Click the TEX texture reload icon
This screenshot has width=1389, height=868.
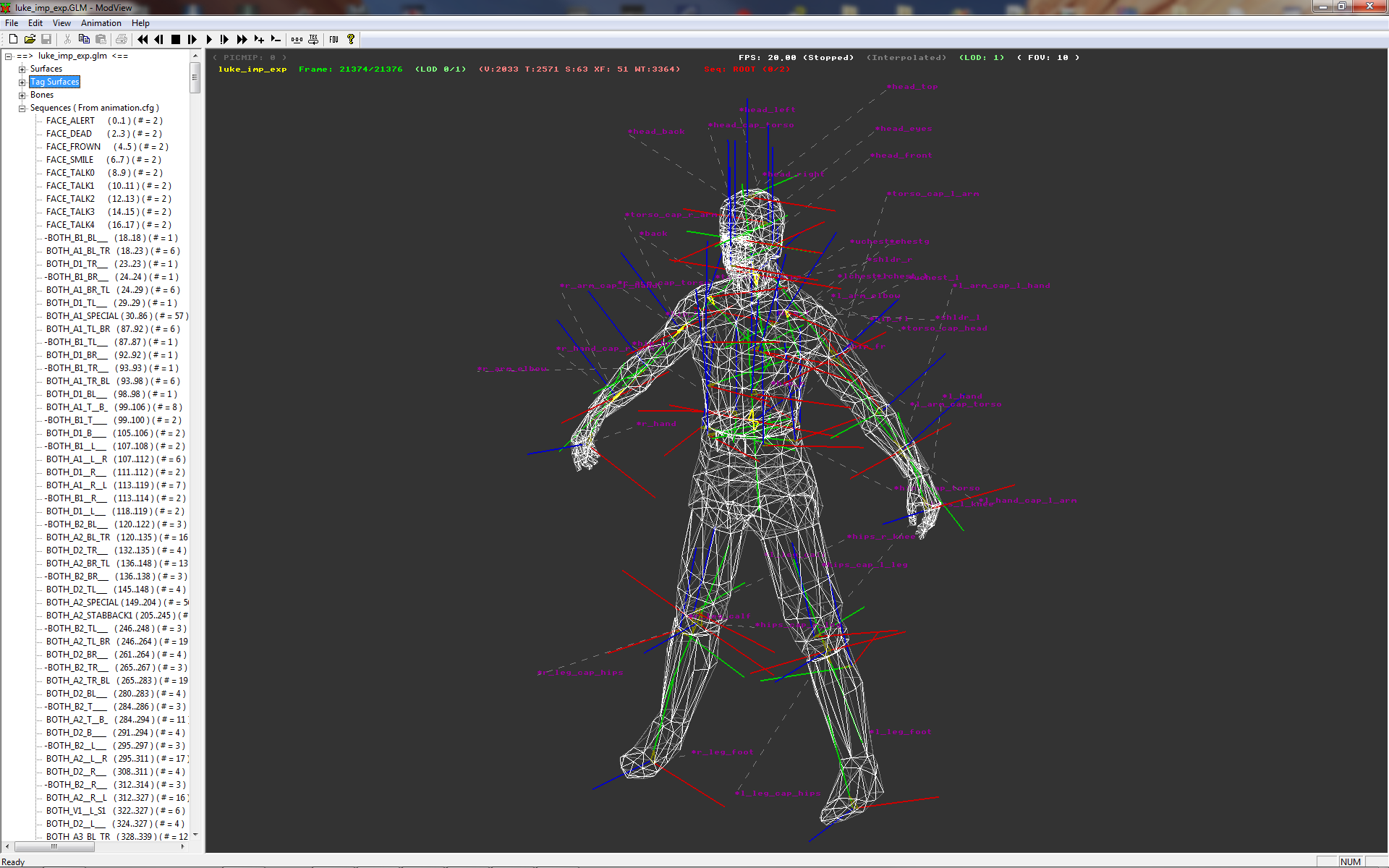313,39
